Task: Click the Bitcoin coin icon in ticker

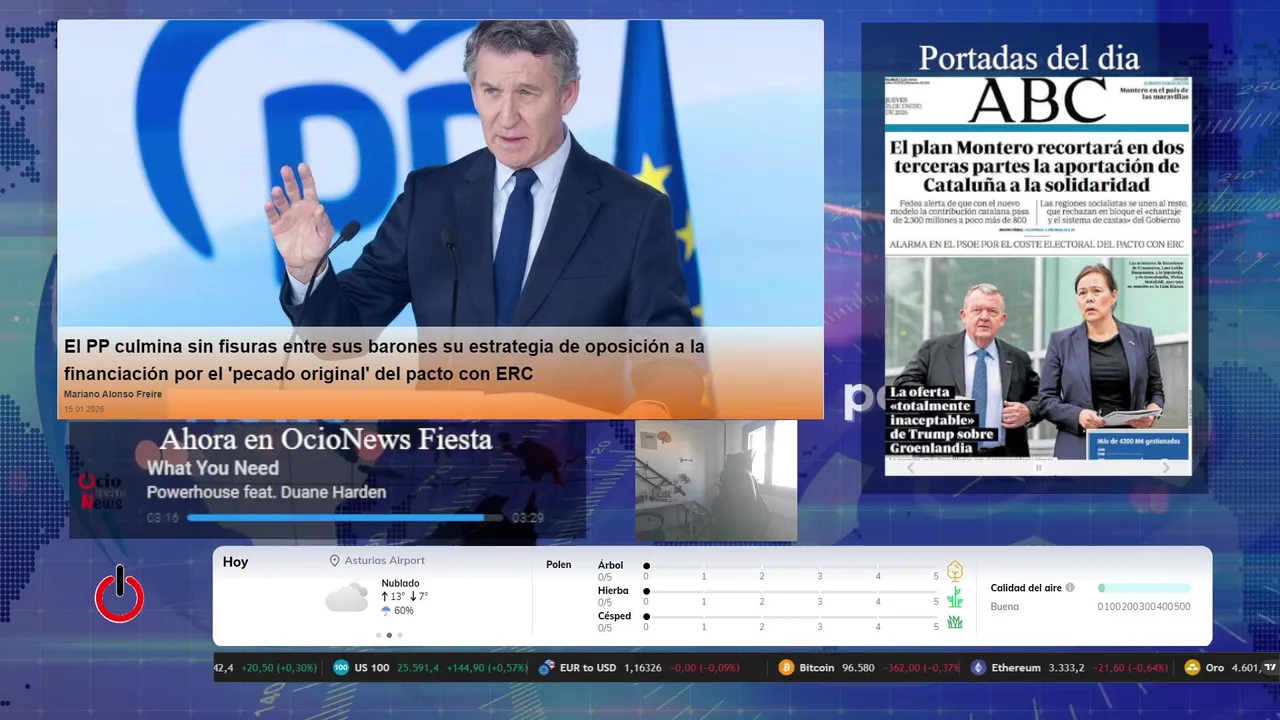Action: click(786, 668)
